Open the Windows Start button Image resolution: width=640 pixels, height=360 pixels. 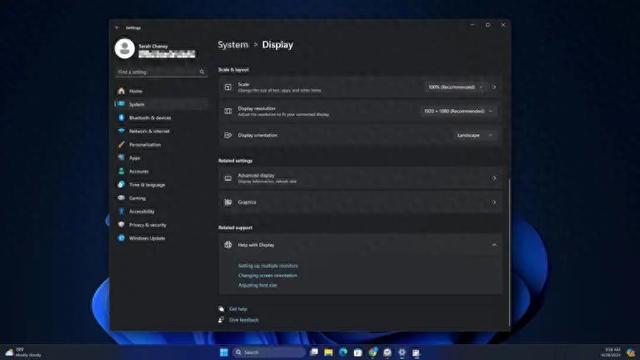[224, 352]
